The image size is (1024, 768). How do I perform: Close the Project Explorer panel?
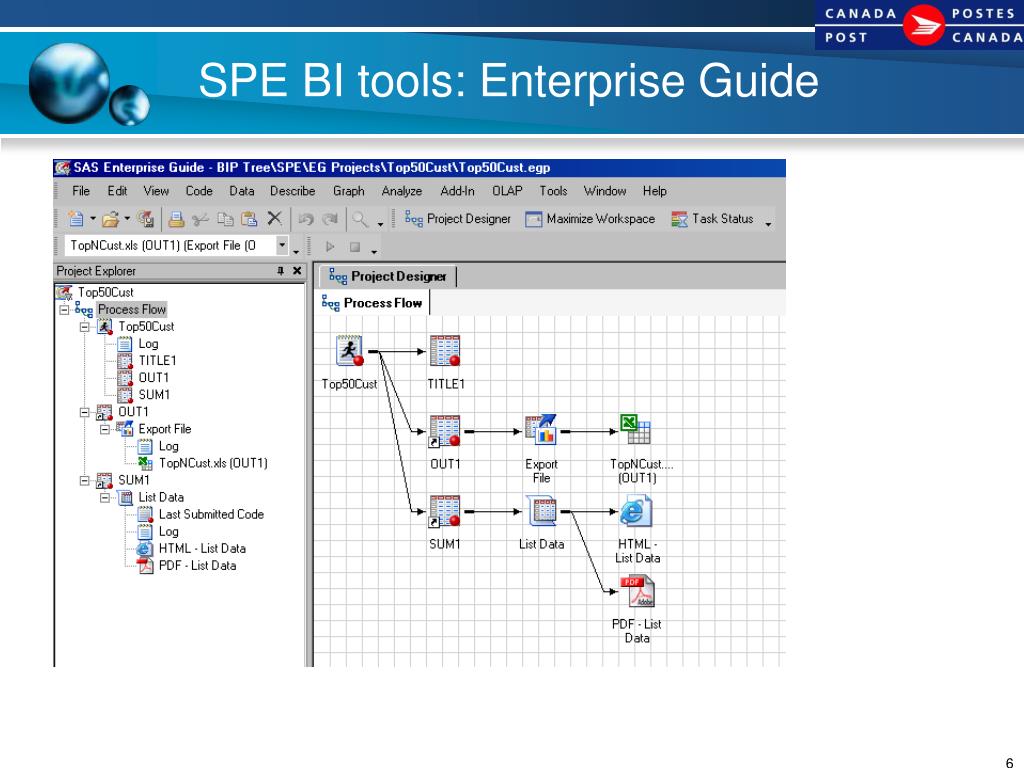(297, 270)
